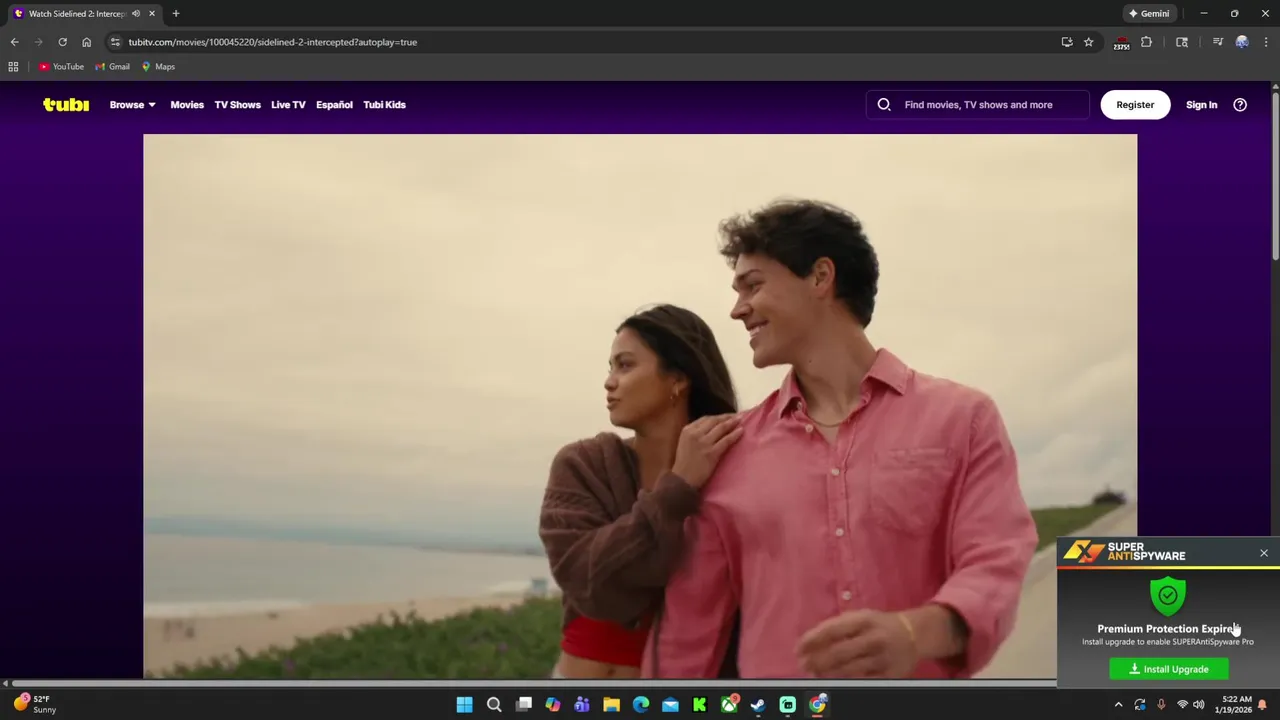Open Tubi Kids section
Viewport: 1280px width, 720px height.
384,104
